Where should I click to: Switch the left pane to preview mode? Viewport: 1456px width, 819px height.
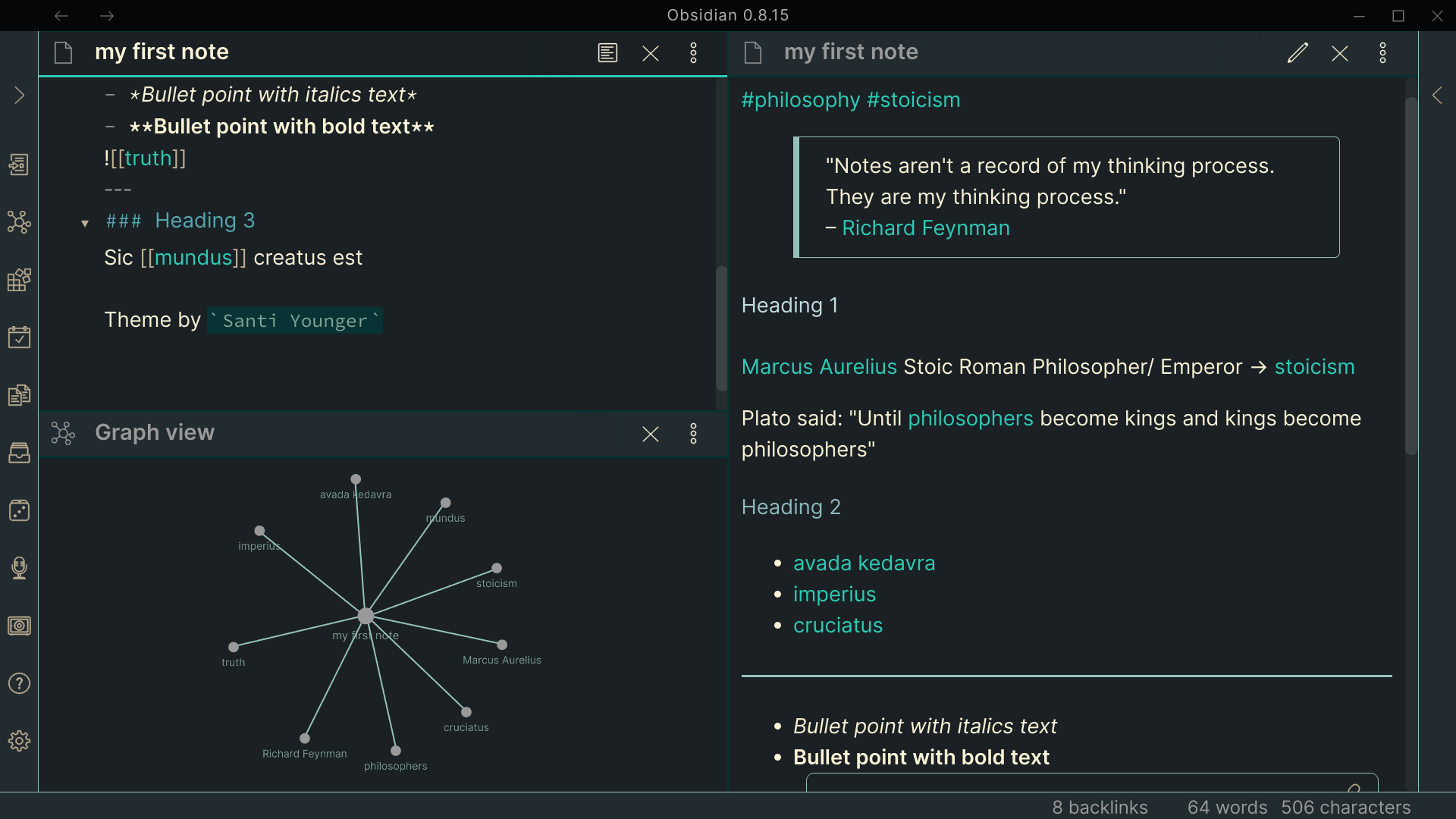point(607,52)
